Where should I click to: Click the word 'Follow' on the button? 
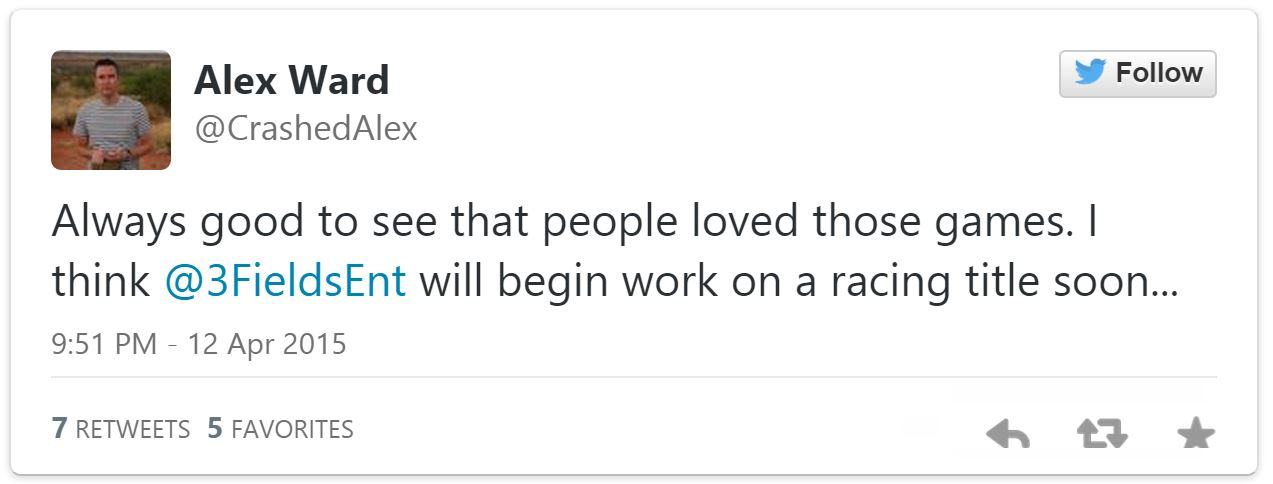coord(1159,73)
